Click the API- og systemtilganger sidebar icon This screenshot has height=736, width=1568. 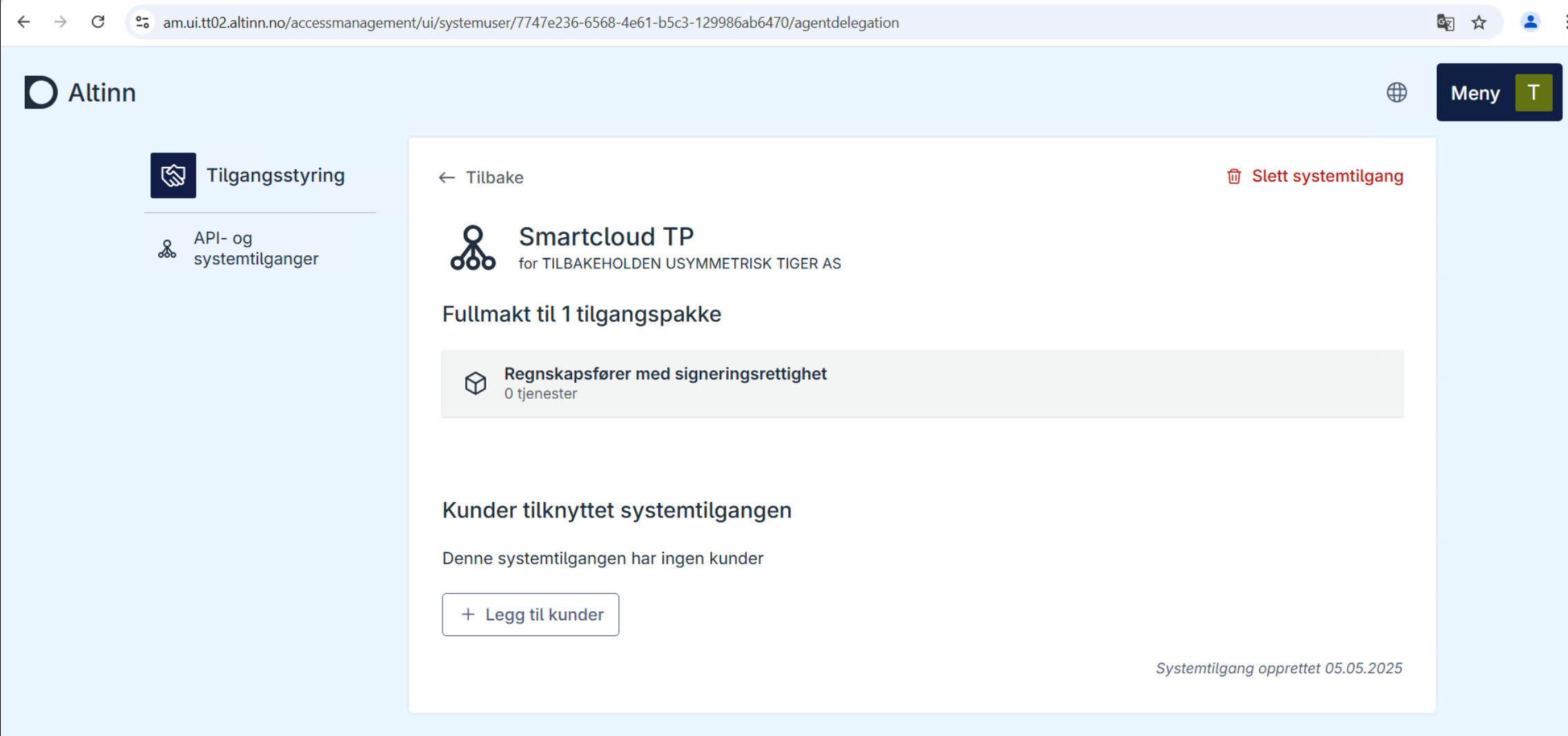coord(167,249)
